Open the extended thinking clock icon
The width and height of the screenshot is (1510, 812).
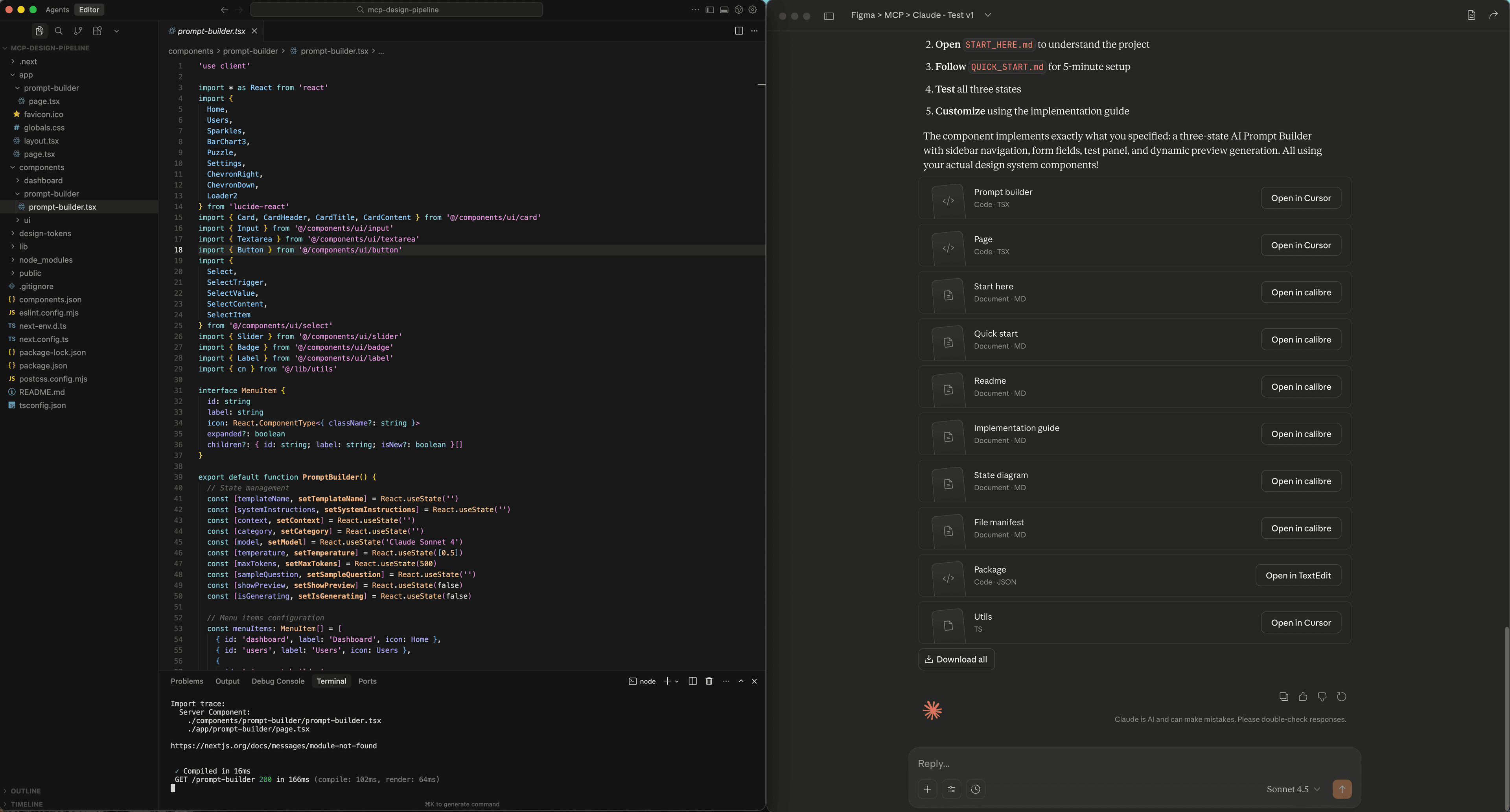[975, 789]
